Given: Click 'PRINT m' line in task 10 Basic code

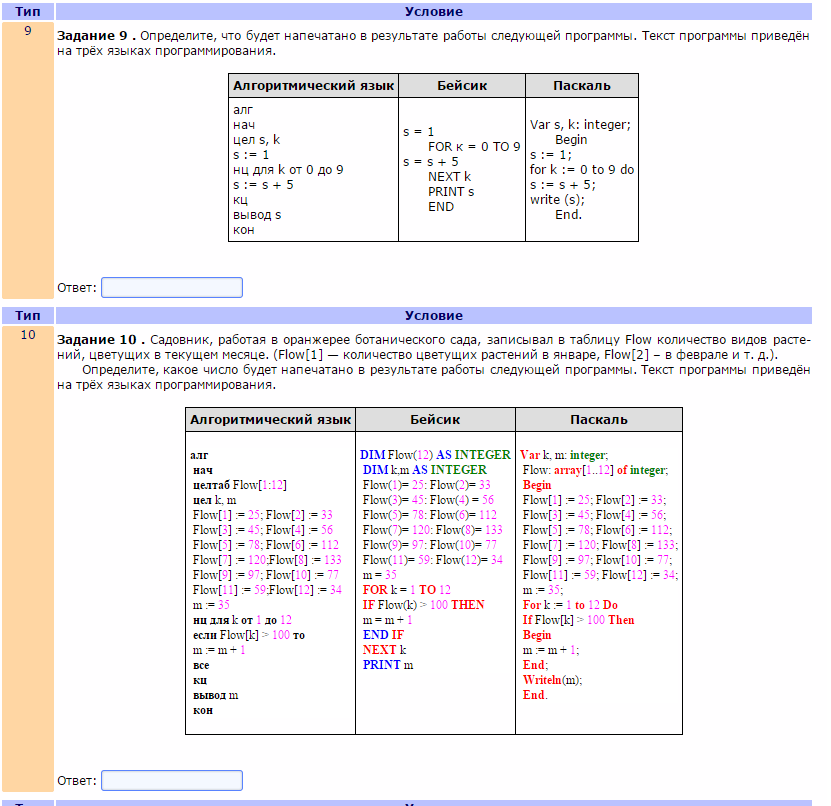Looking at the screenshot, I should tap(388, 665).
